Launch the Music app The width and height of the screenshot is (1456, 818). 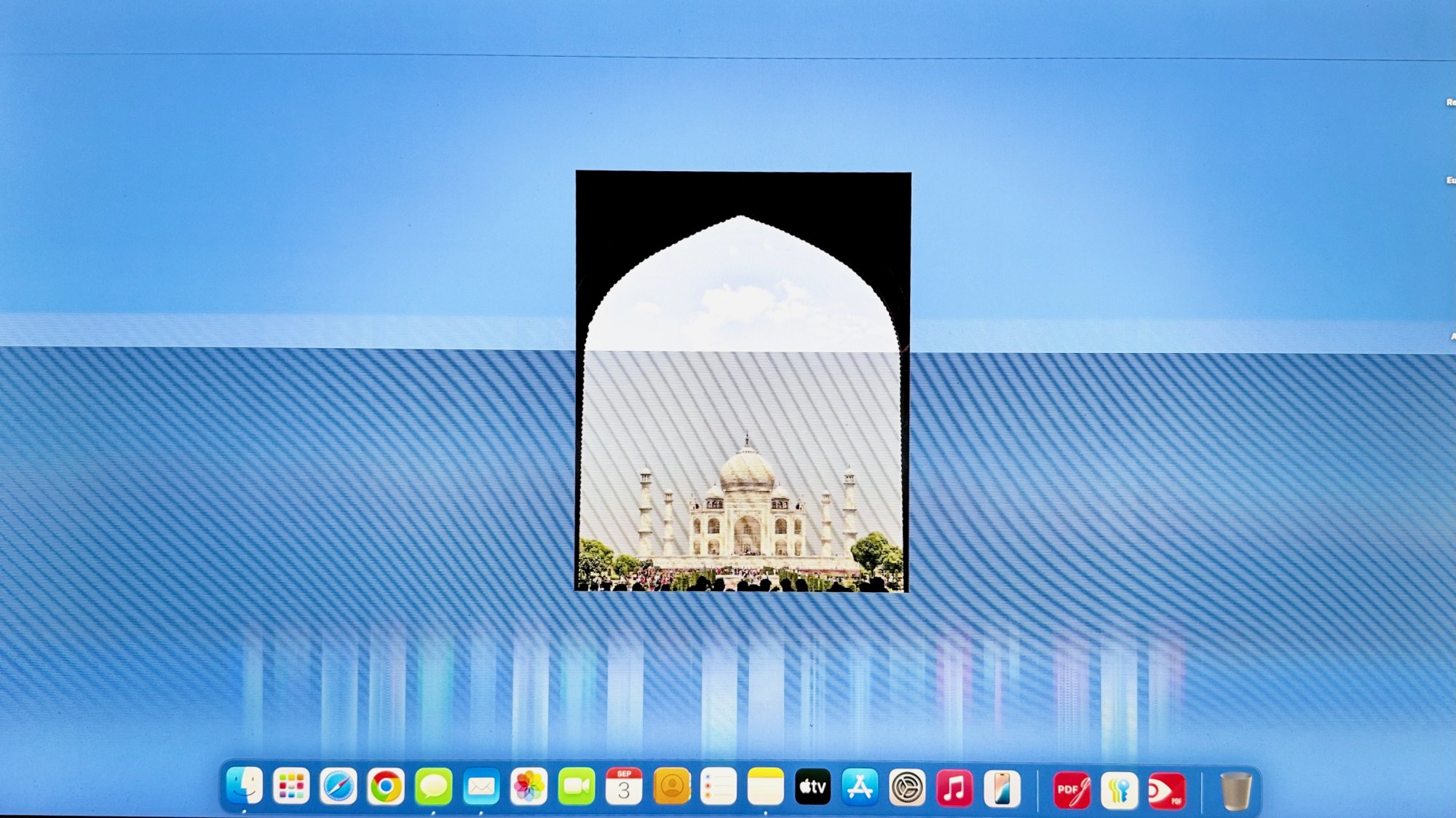click(x=954, y=787)
